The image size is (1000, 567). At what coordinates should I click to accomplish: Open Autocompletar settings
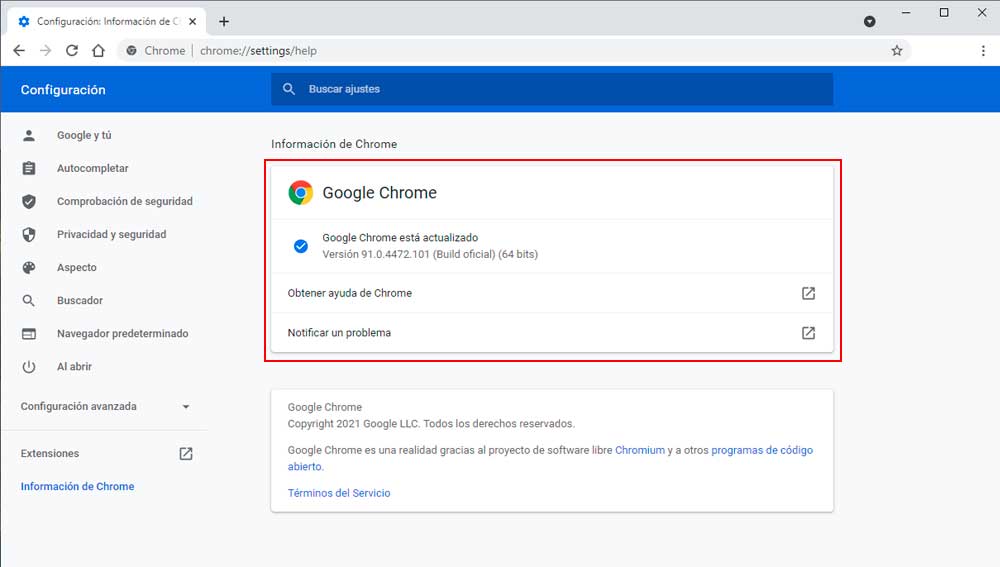[x=92, y=168]
